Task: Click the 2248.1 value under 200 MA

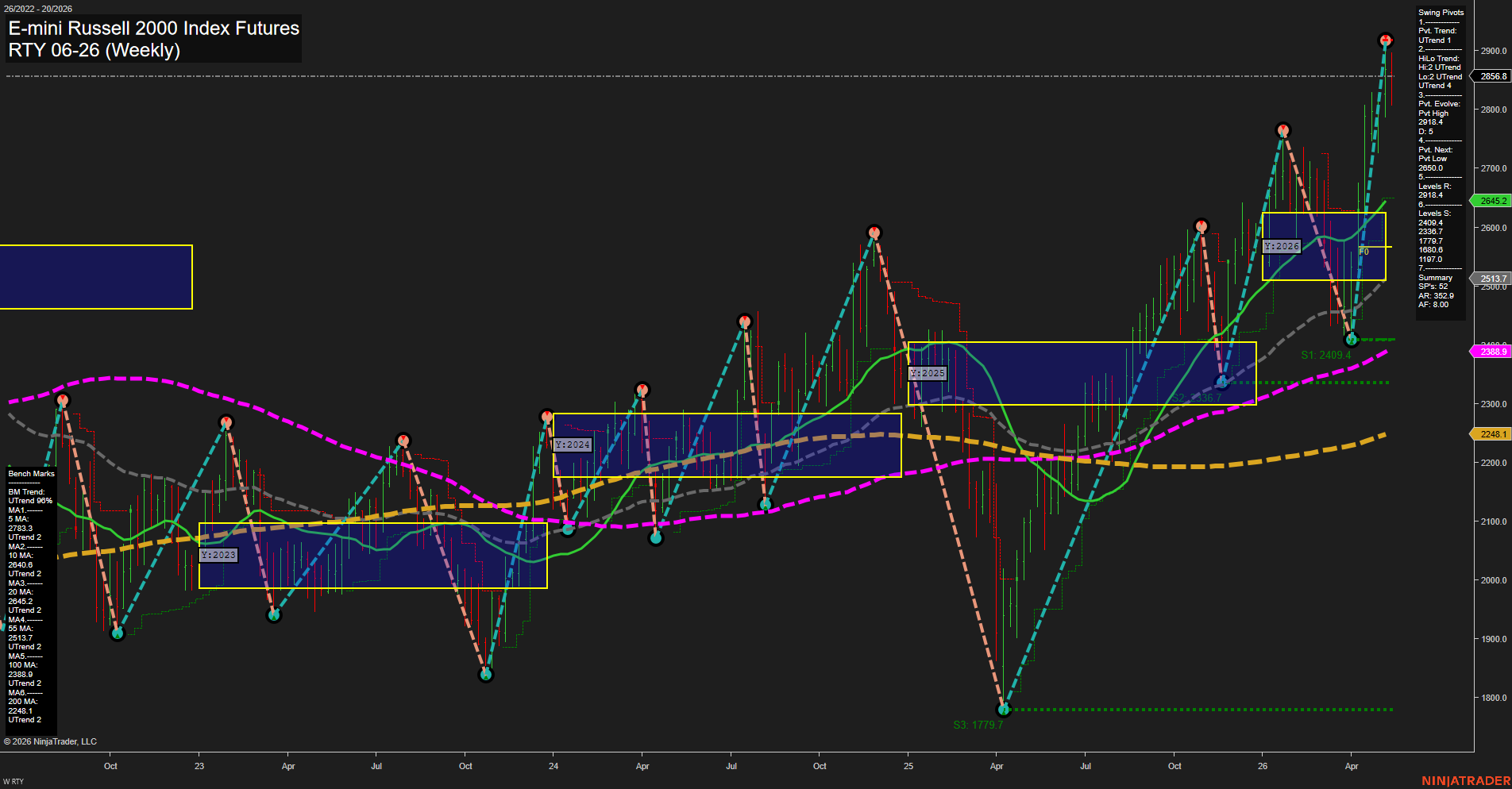Action: point(21,710)
